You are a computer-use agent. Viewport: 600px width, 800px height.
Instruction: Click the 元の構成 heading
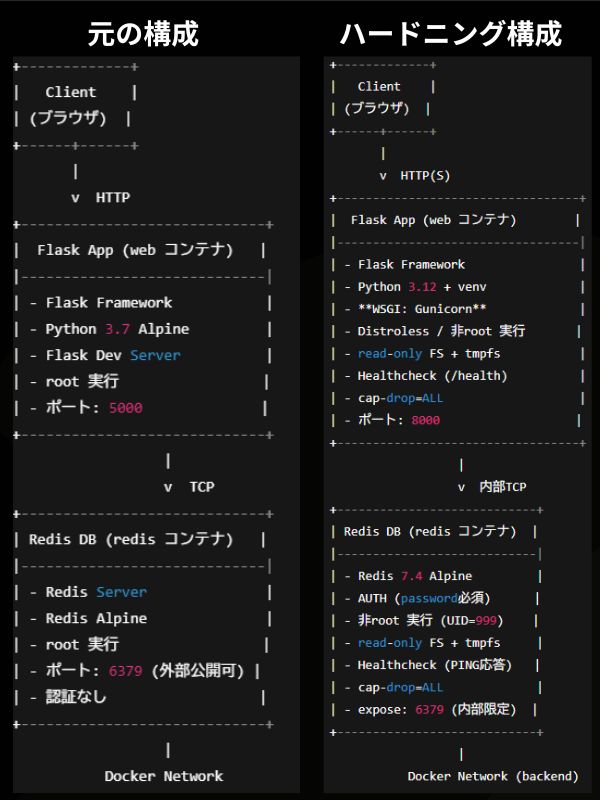(143, 33)
